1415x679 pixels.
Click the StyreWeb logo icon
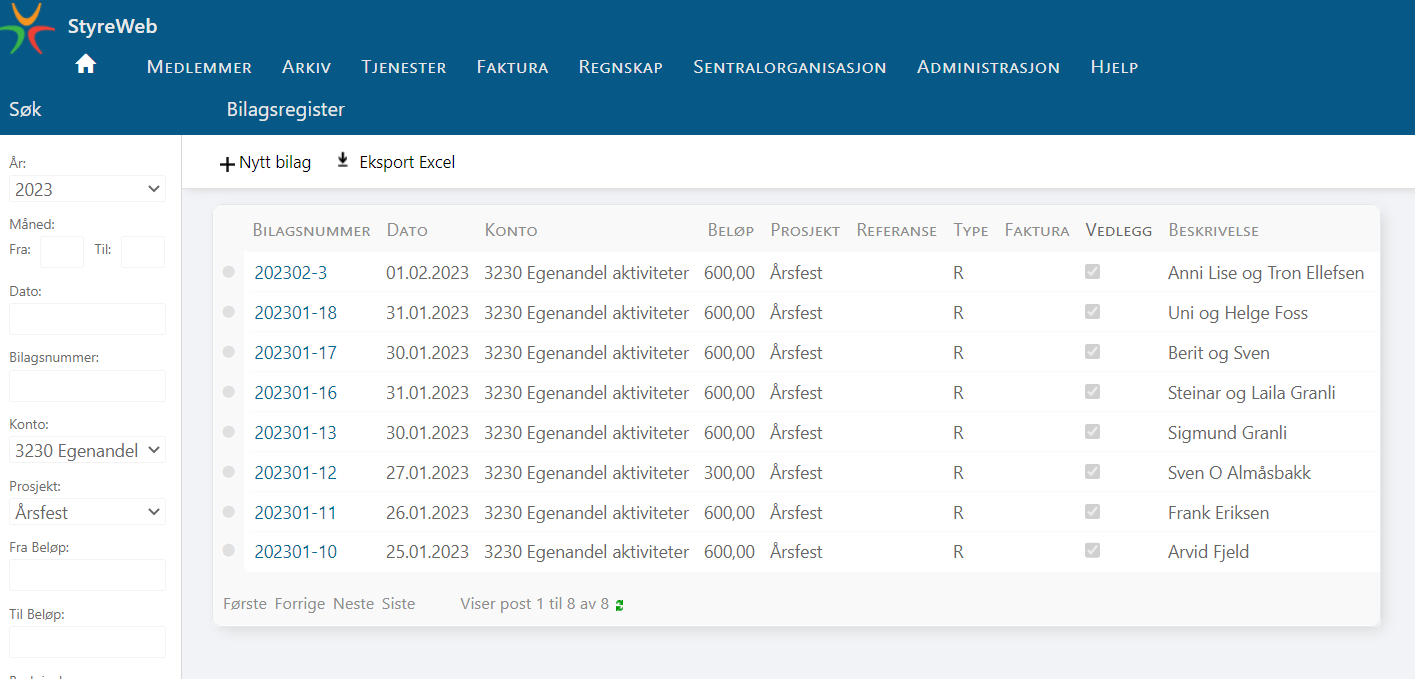pyautogui.click(x=27, y=28)
